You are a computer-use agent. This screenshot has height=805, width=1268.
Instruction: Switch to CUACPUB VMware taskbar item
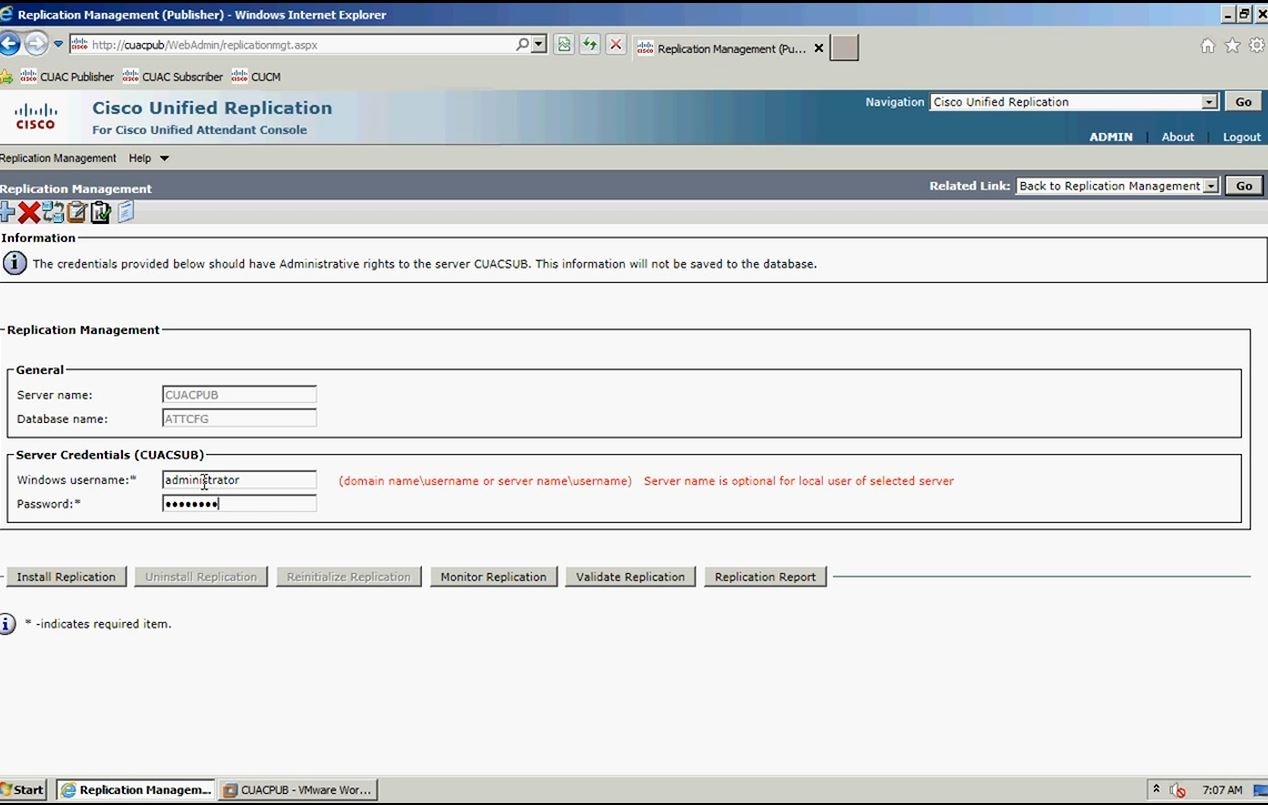pyautogui.click(x=298, y=790)
